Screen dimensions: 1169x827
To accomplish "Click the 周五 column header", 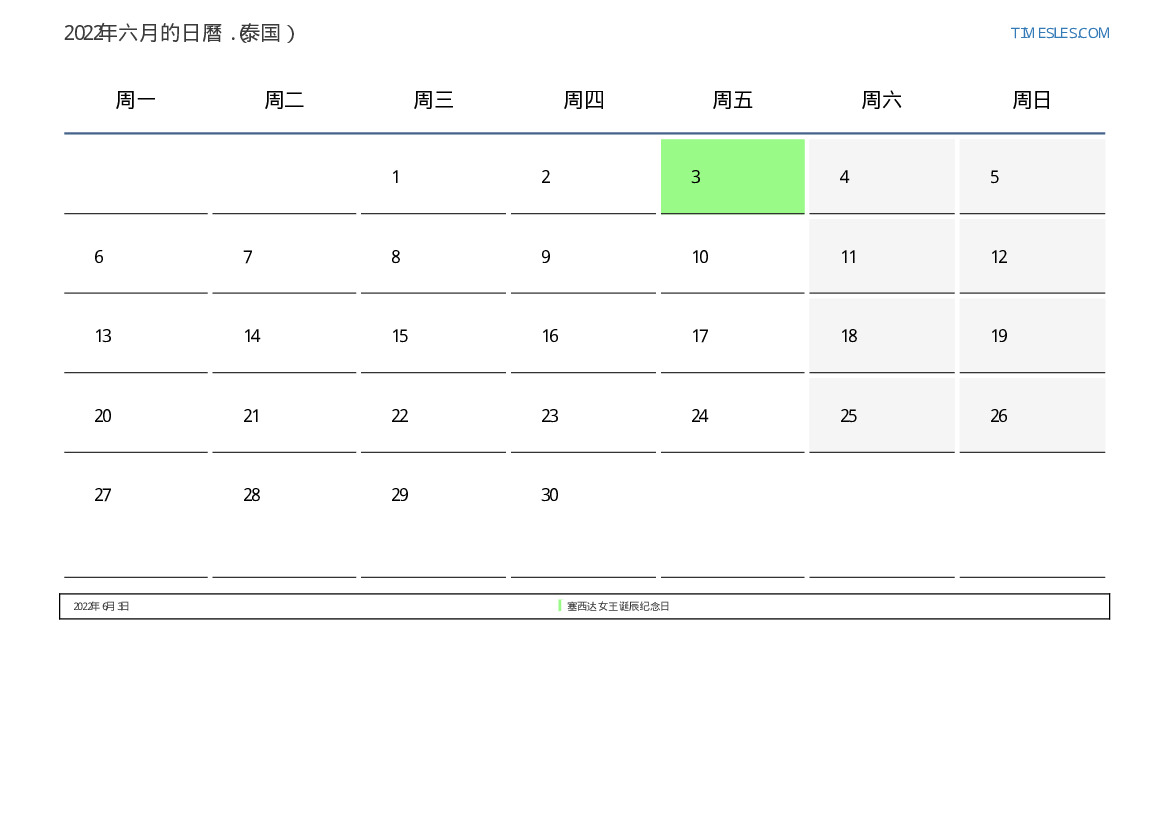I will point(732,100).
